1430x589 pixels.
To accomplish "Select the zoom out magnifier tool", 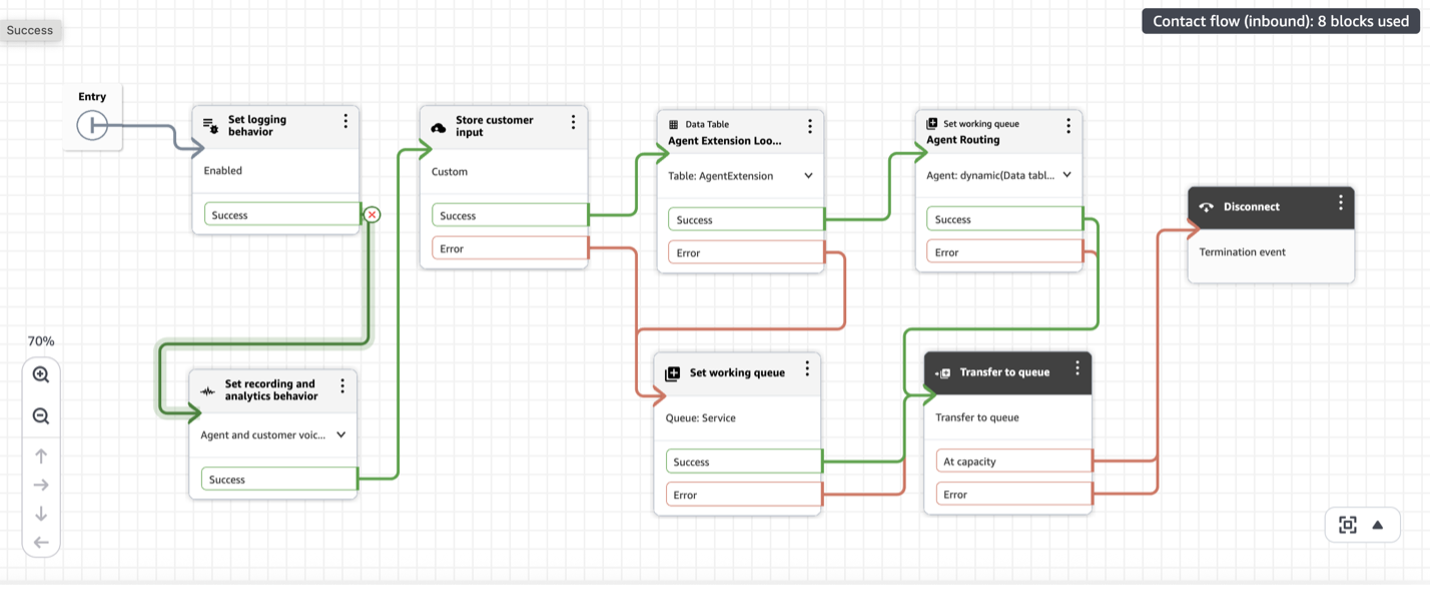I will click(x=41, y=416).
